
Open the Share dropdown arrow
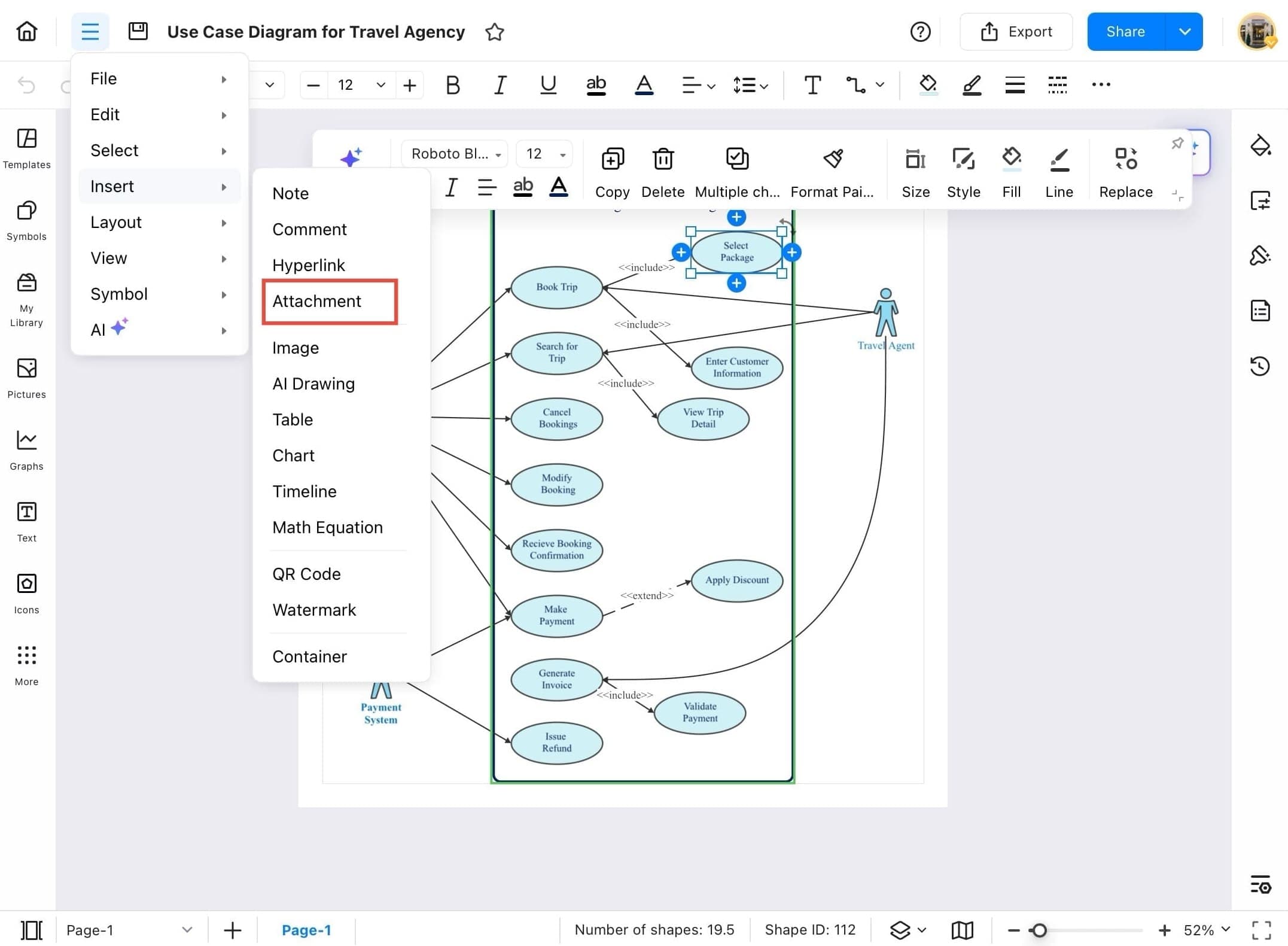[1185, 31]
